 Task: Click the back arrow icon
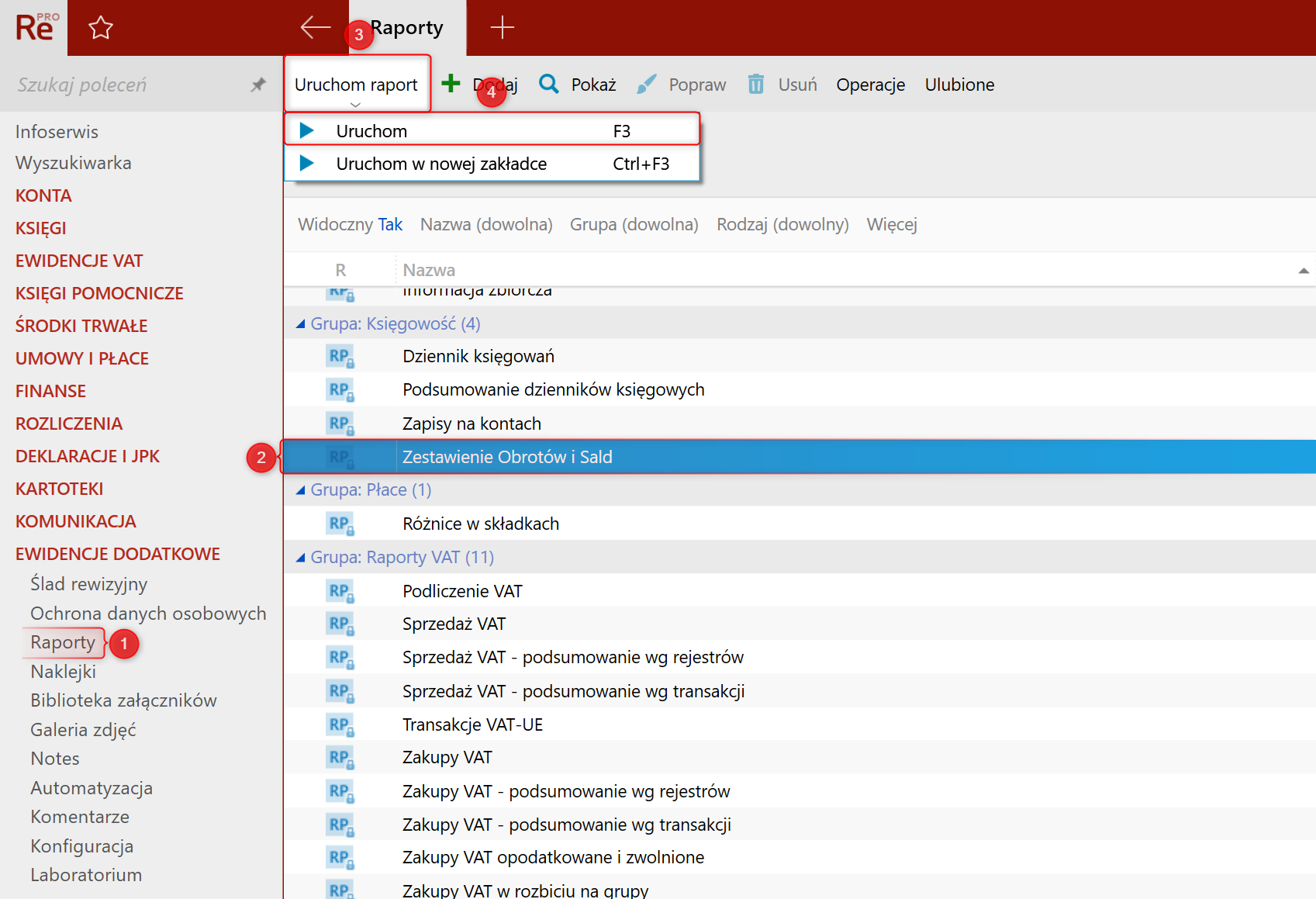click(x=315, y=27)
